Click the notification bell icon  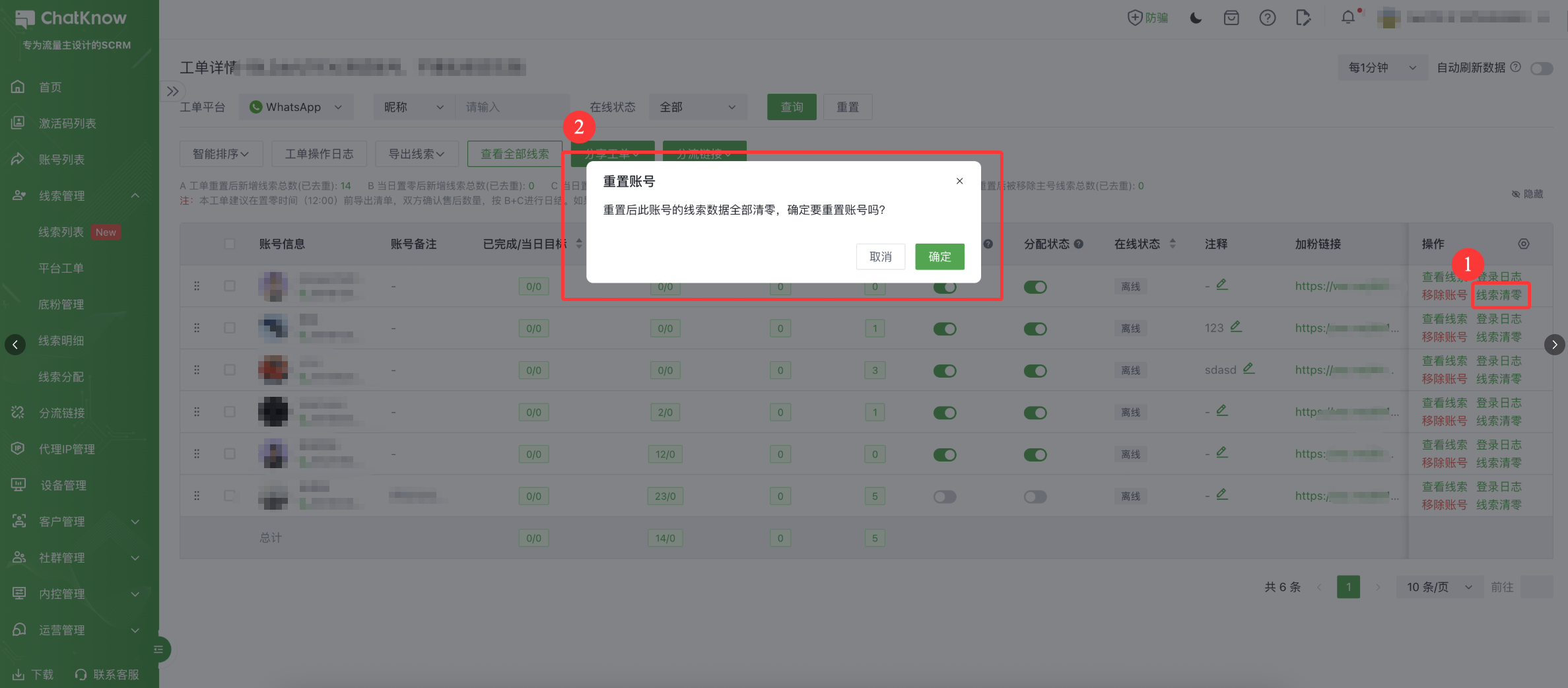[x=1347, y=18]
